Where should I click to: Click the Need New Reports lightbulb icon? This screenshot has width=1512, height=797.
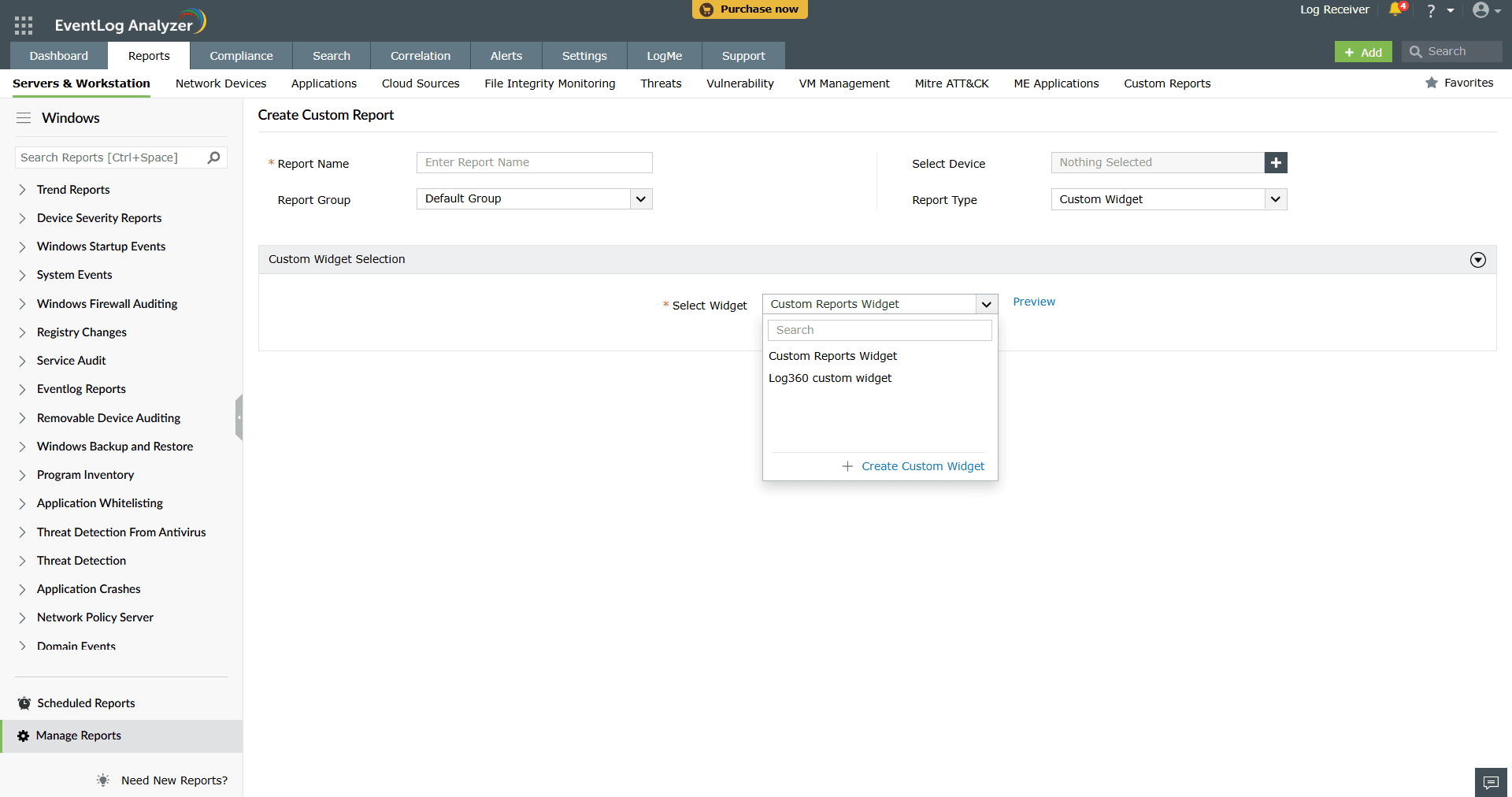[103, 780]
